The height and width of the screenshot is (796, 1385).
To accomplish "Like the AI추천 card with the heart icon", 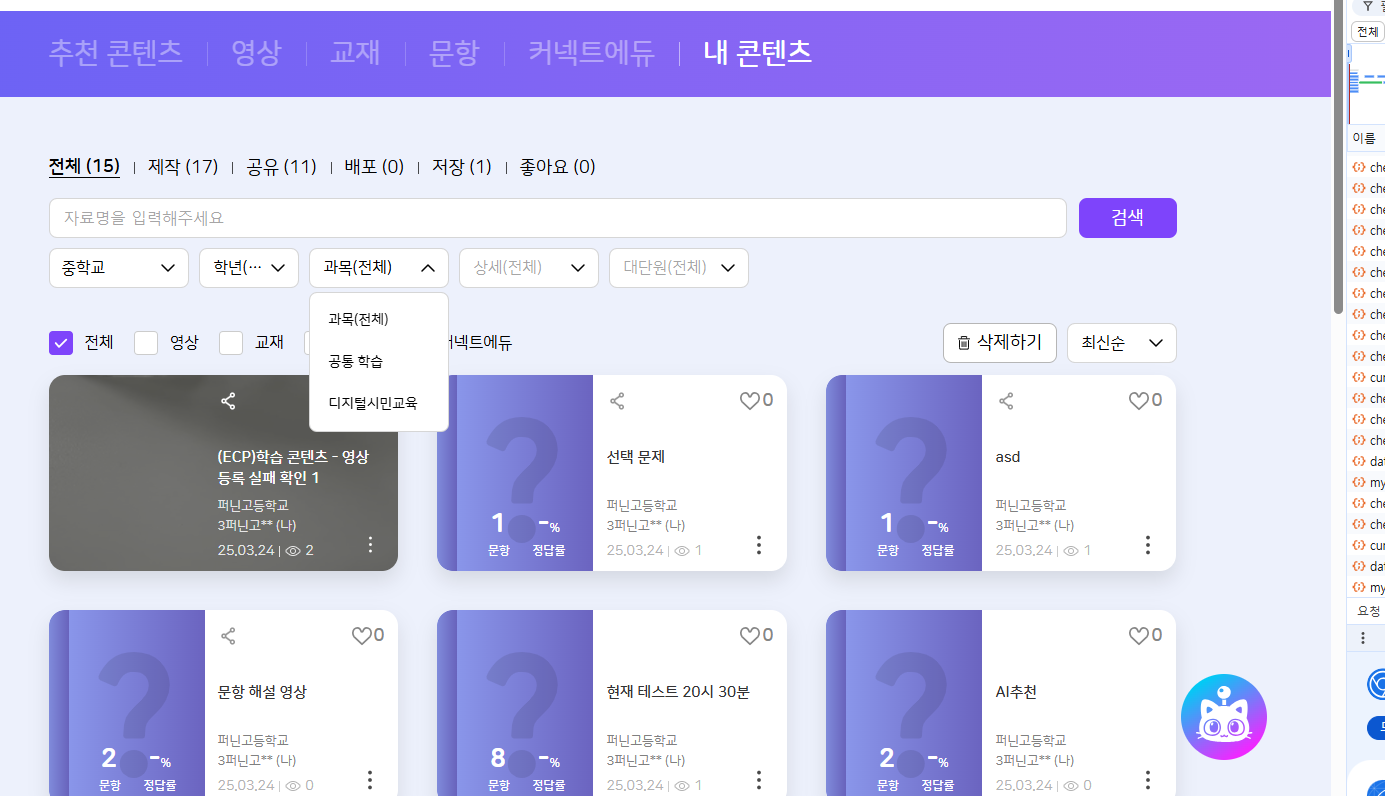I will pos(1138,636).
